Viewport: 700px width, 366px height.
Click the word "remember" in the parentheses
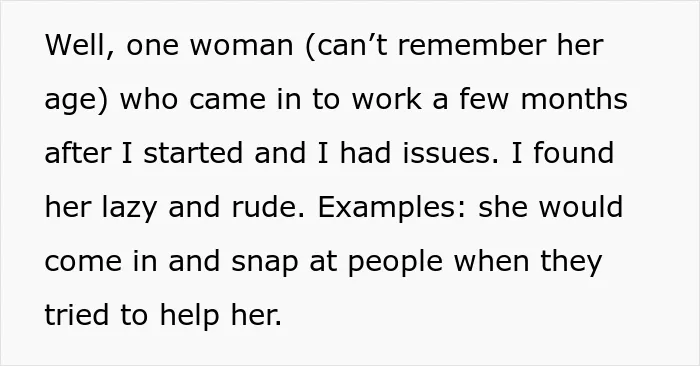coord(472,45)
